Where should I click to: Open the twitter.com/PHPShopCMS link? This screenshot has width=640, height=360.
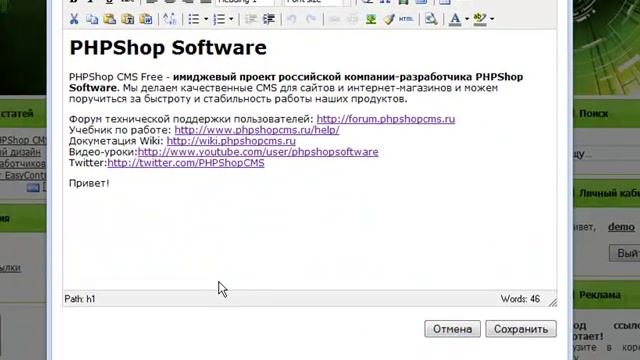186,163
